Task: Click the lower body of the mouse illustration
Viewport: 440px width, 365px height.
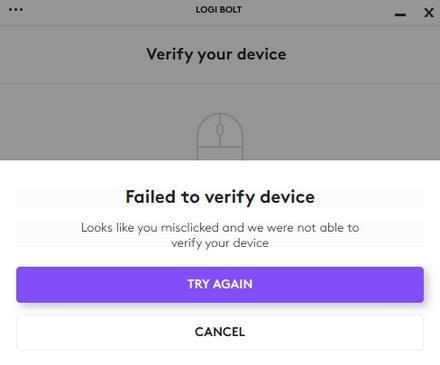Action: point(220,154)
